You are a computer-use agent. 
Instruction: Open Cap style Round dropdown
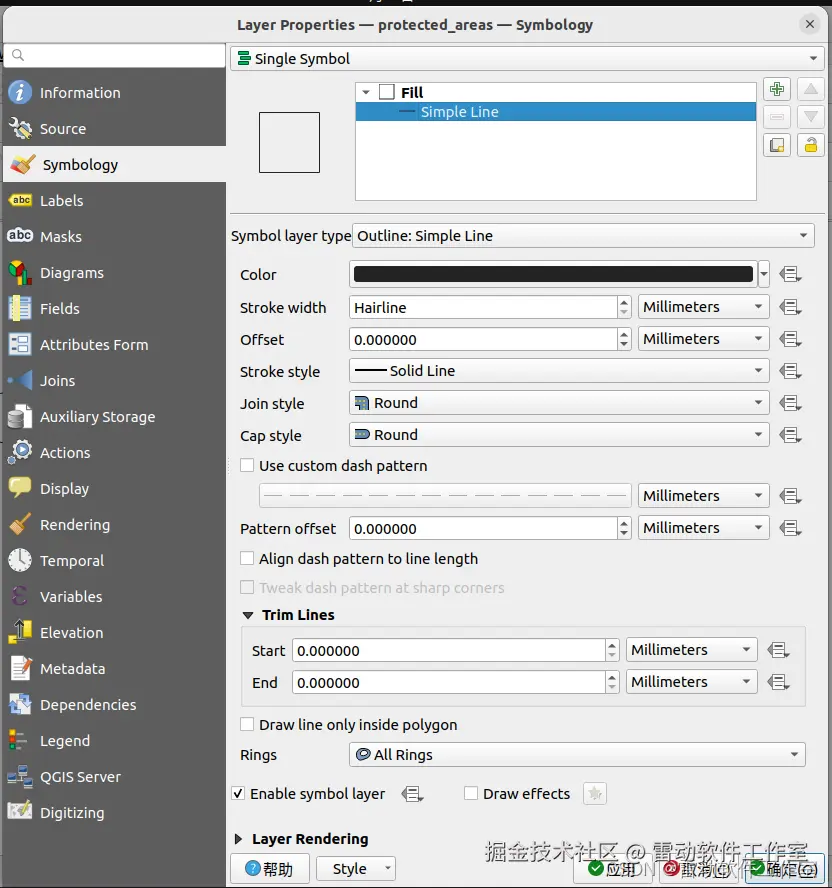559,435
